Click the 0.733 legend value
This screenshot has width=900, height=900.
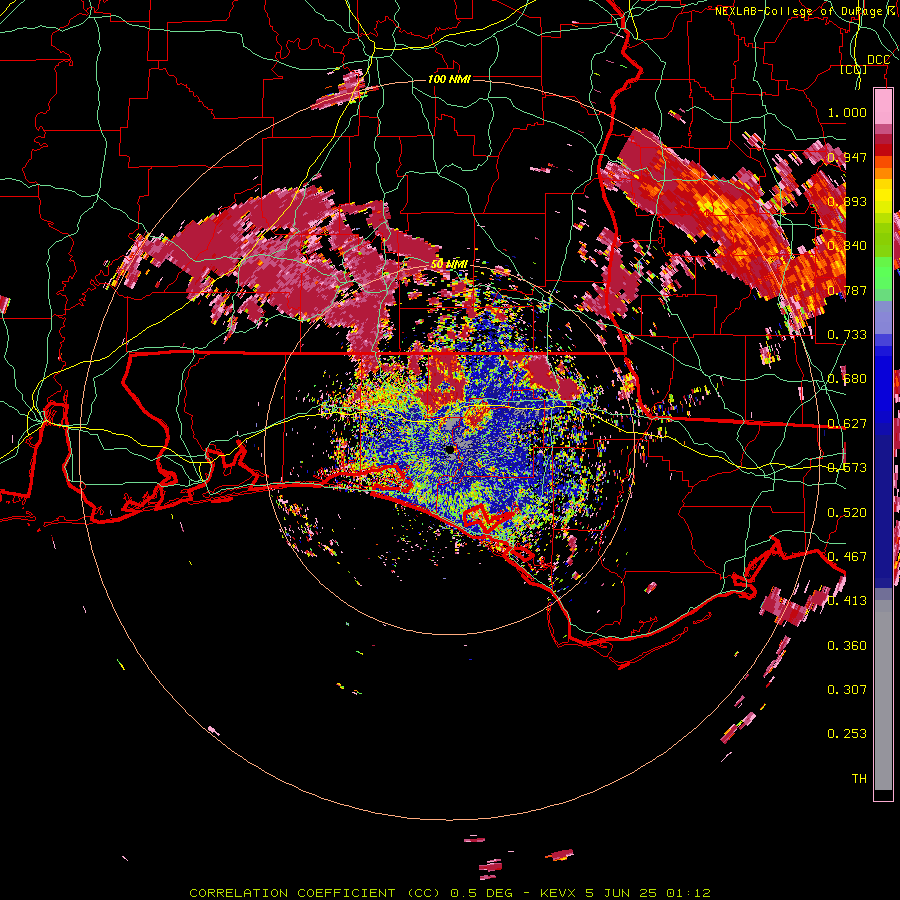847,334
